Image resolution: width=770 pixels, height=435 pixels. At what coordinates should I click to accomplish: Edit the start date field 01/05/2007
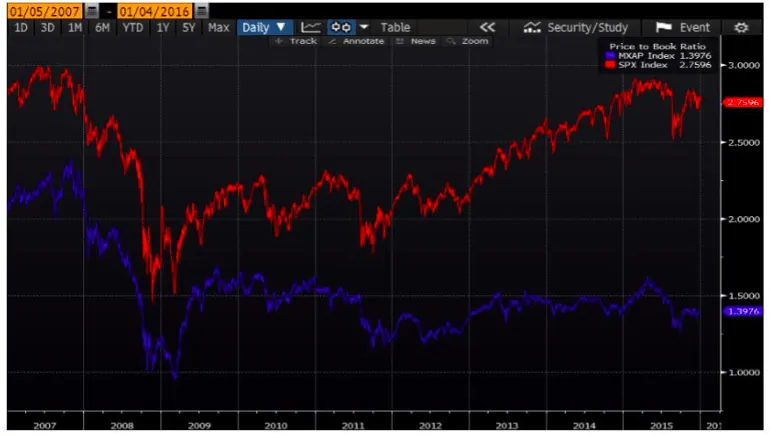tap(45, 11)
